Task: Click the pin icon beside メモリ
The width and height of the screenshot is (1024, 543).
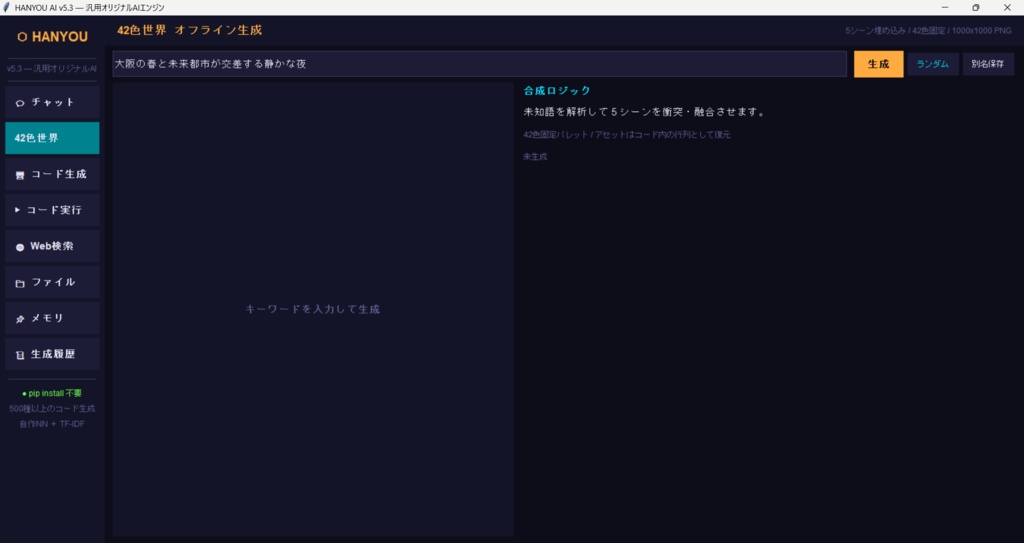Action: click(x=20, y=319)
